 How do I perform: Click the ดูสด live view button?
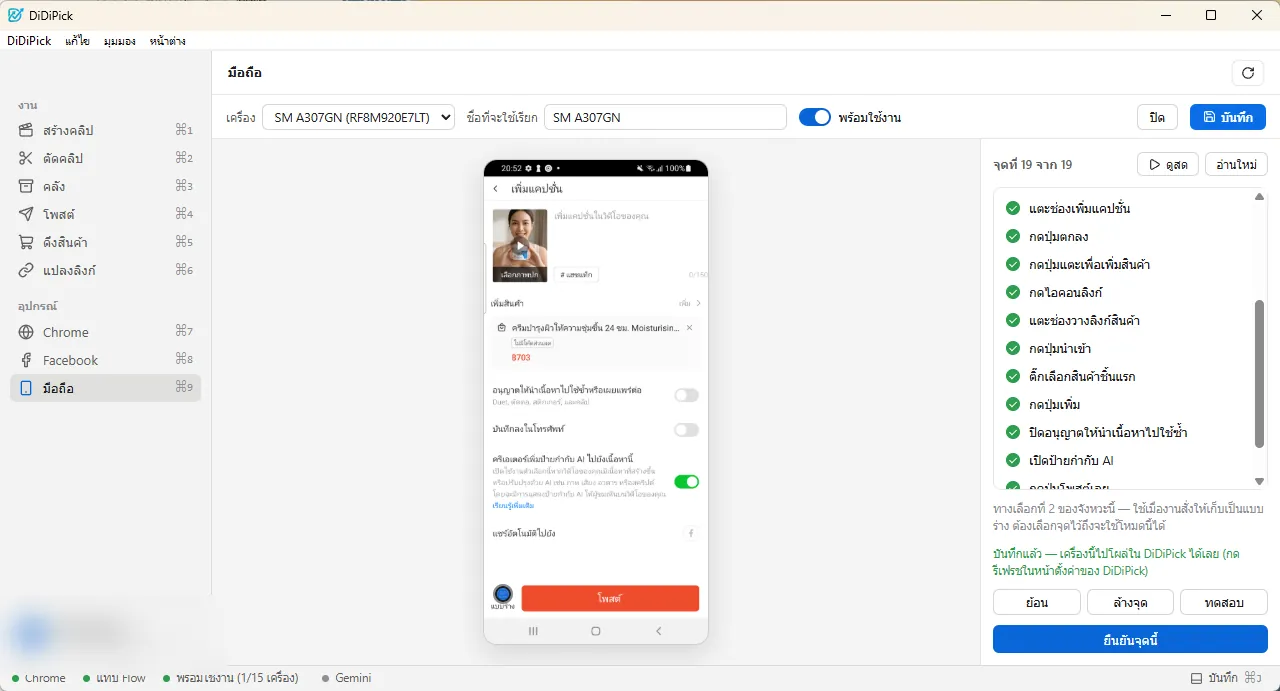tap(1168, 164)
